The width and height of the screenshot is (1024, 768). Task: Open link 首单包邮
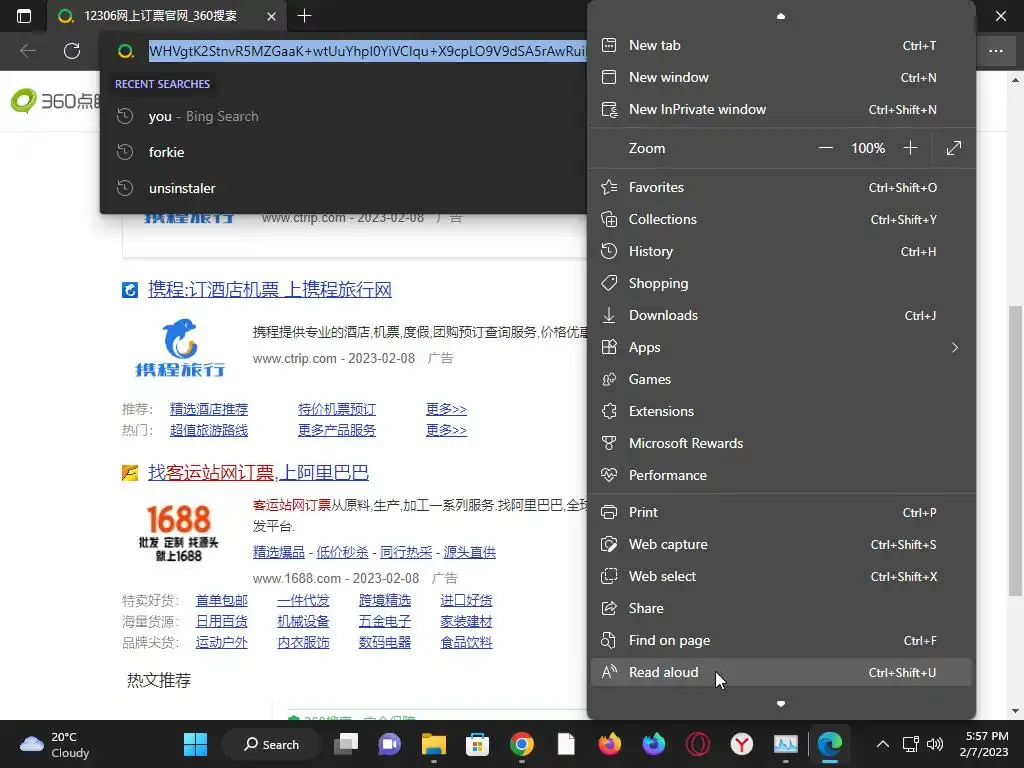221,600
